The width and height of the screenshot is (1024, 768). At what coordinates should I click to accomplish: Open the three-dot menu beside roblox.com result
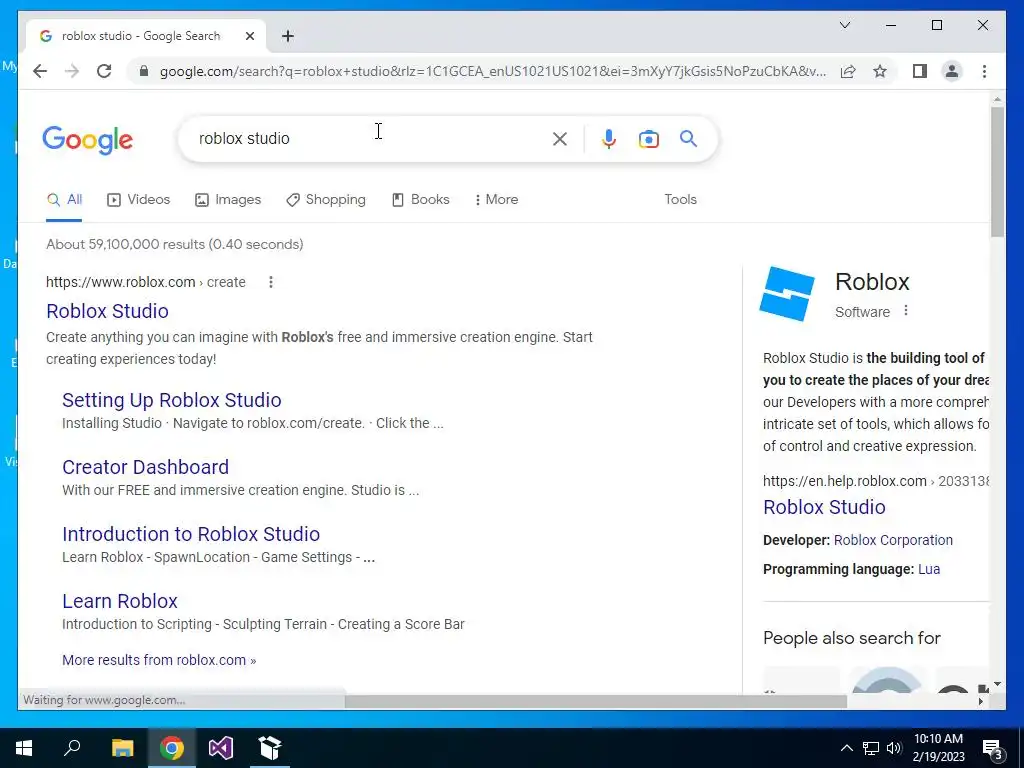(x=270, y=282)
